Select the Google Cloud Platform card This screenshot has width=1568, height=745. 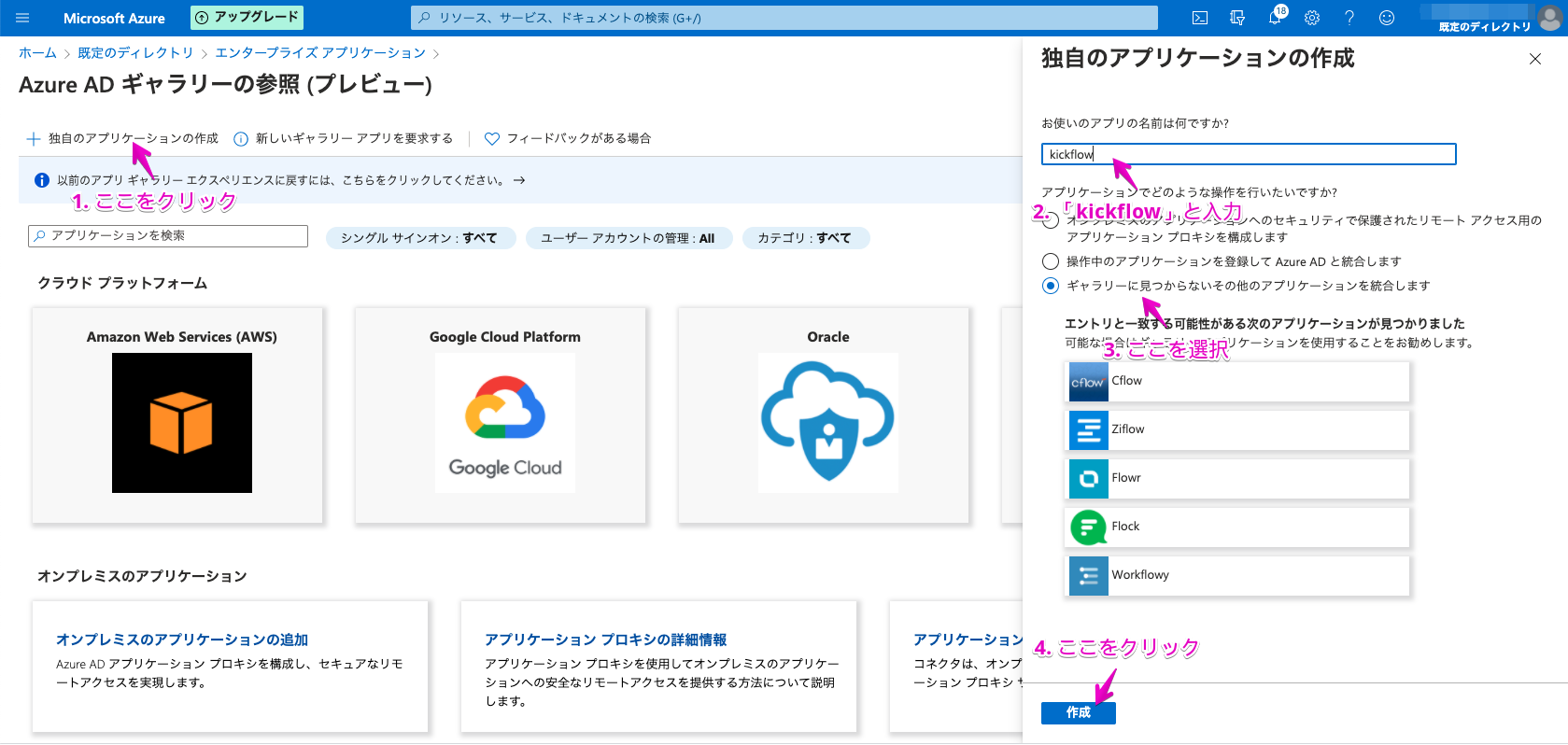(x=501, y=415)
